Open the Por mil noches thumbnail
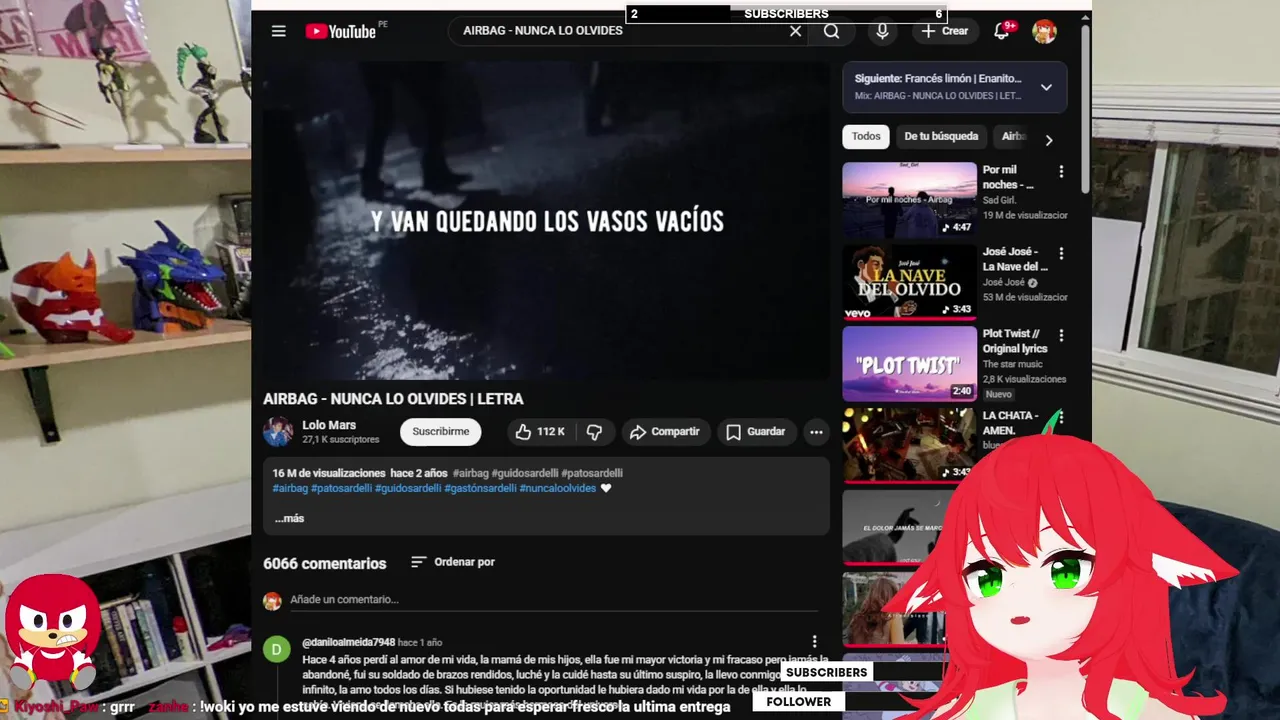Image resolution: width=1280 pixels, height=720 pixels. pos(909,200)
